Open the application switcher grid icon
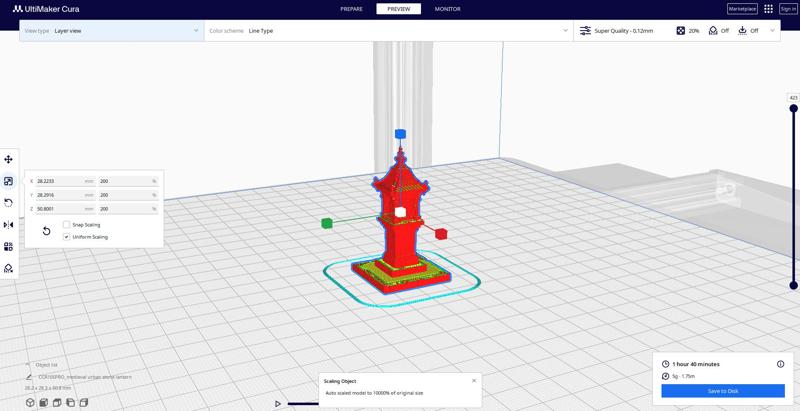Viewport: 800px width, 411px height. tap(768, 9)
